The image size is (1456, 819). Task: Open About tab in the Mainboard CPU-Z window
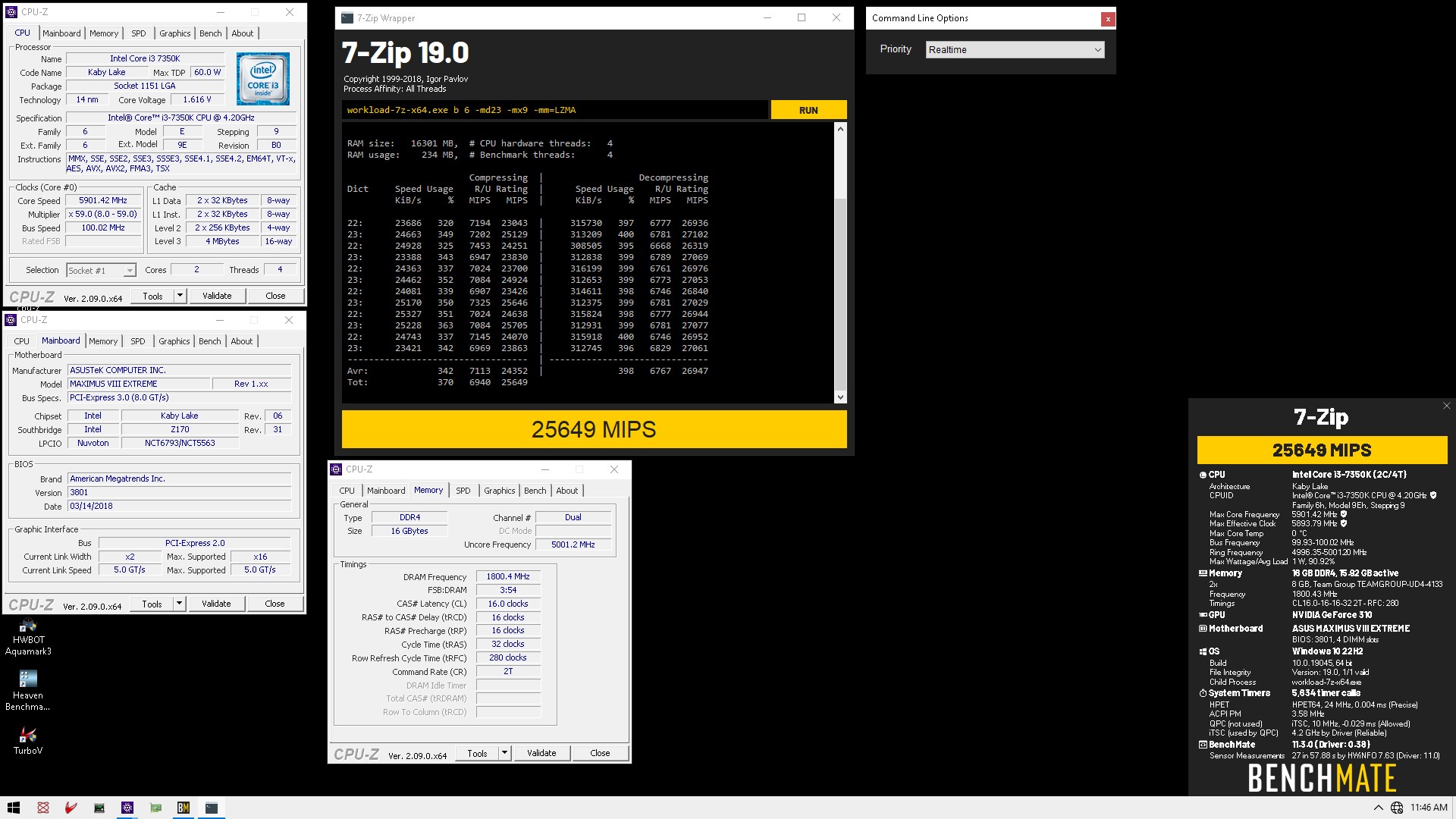coord(241,341)
